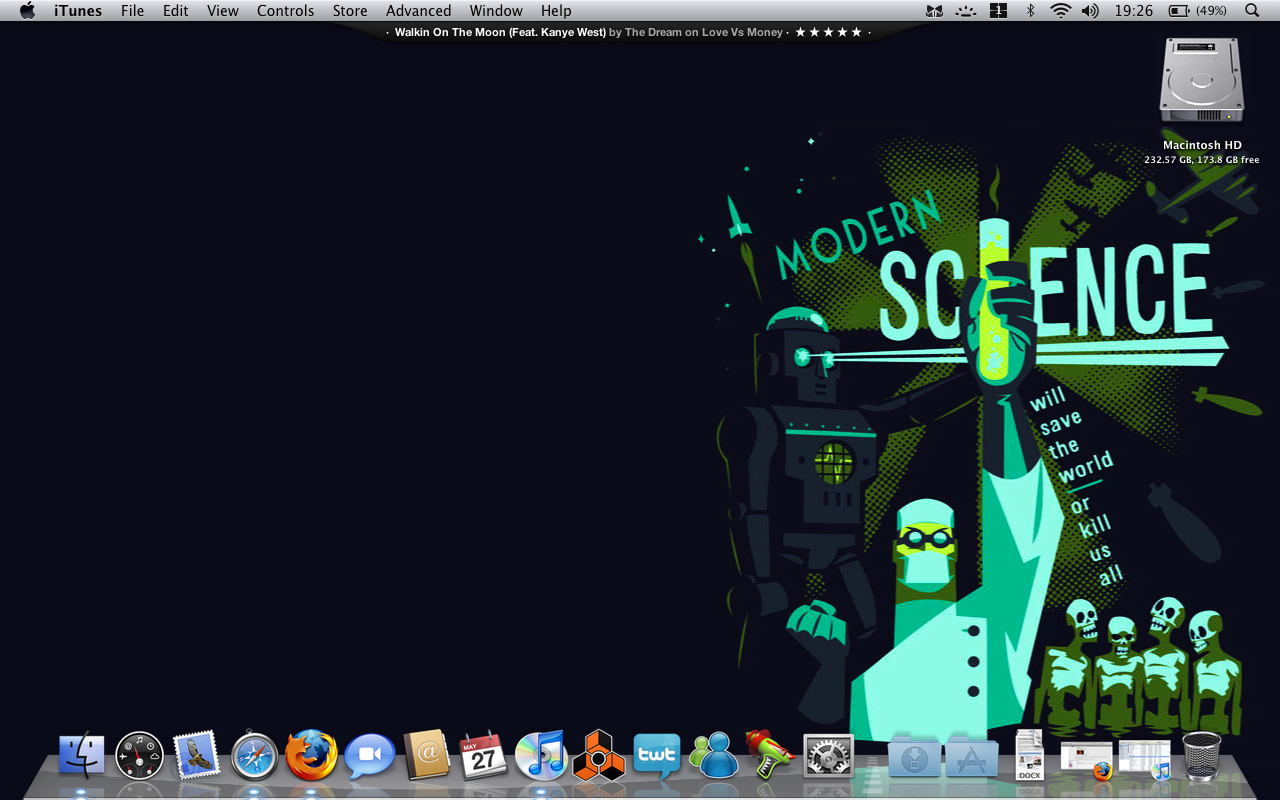The height and width of the screenshot is (800, 1280).
Task: Open the Mail app in dock
Action: [x=196, y=755]
